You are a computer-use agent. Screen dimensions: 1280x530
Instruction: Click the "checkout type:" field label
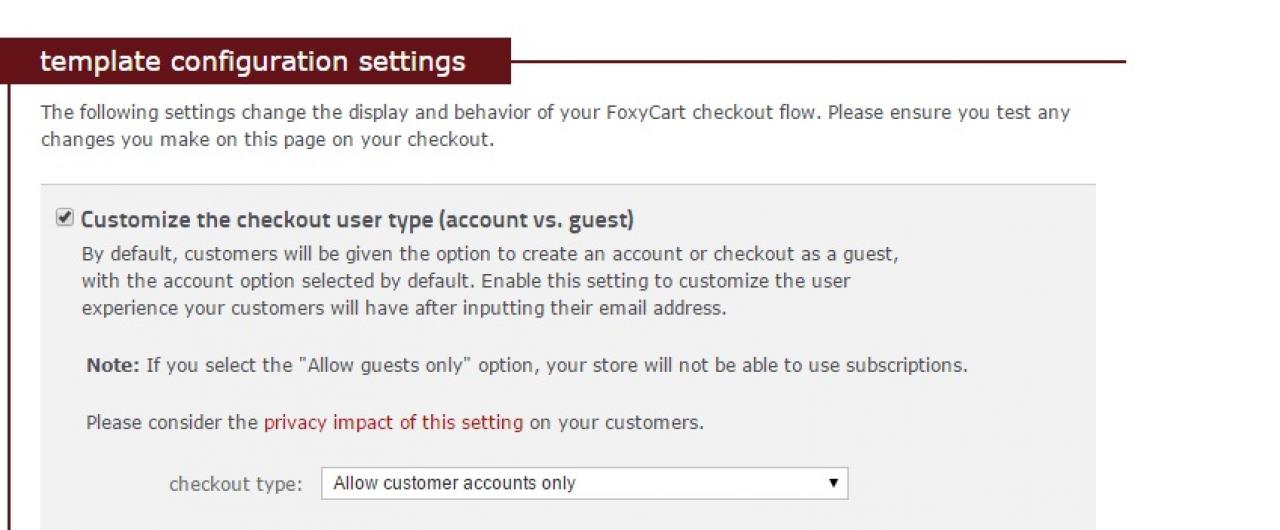click(235, 485)
